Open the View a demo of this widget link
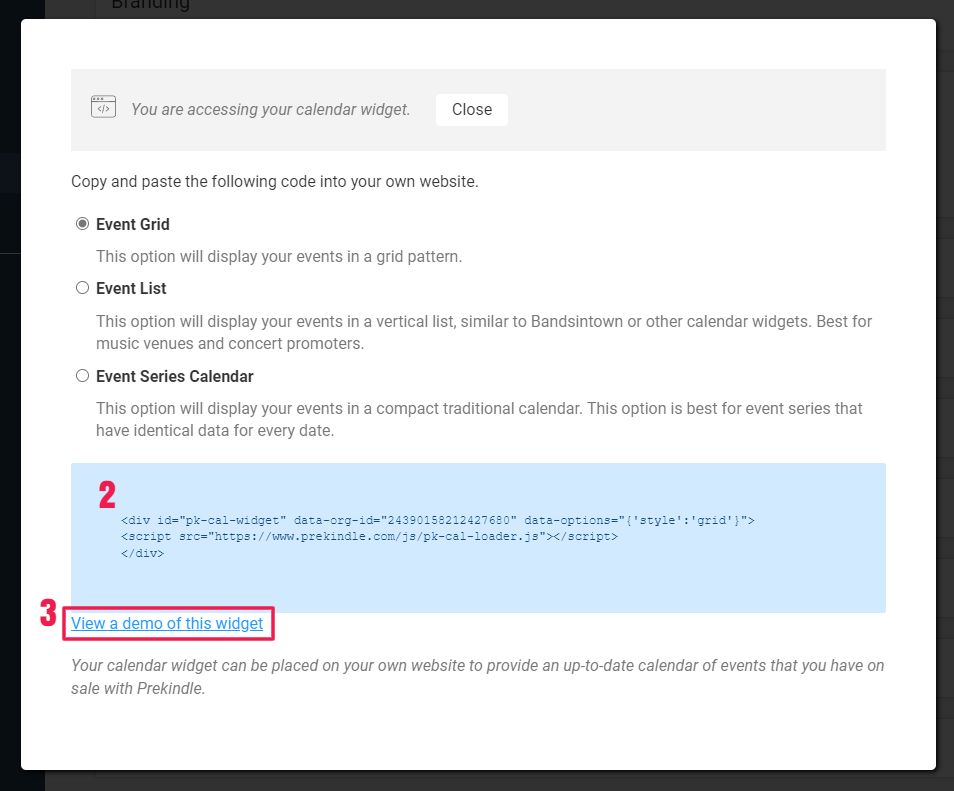This screenshot has width=954, height=791. (x=167, y=623)
